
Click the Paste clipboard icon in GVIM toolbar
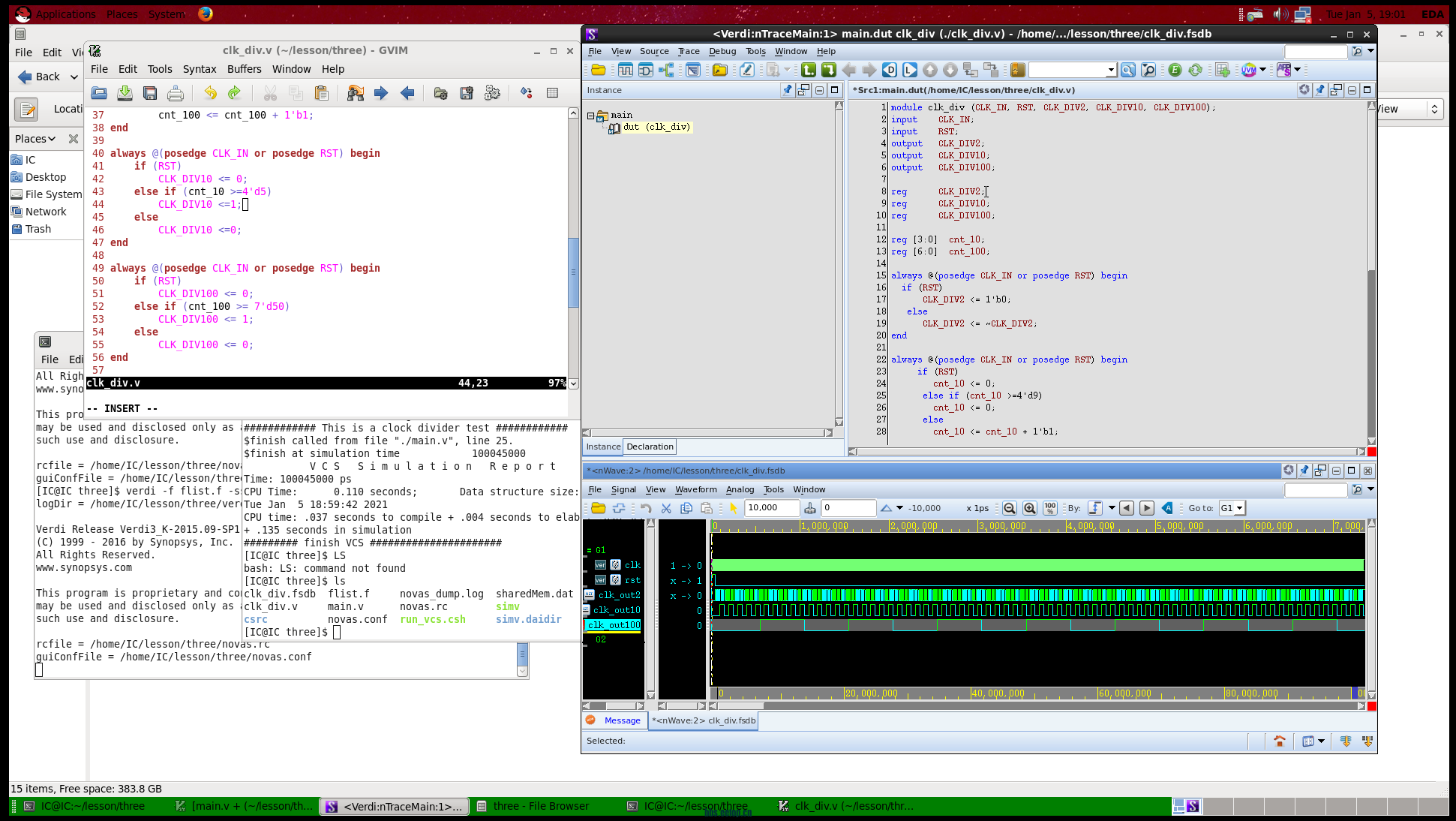[322, 93]
